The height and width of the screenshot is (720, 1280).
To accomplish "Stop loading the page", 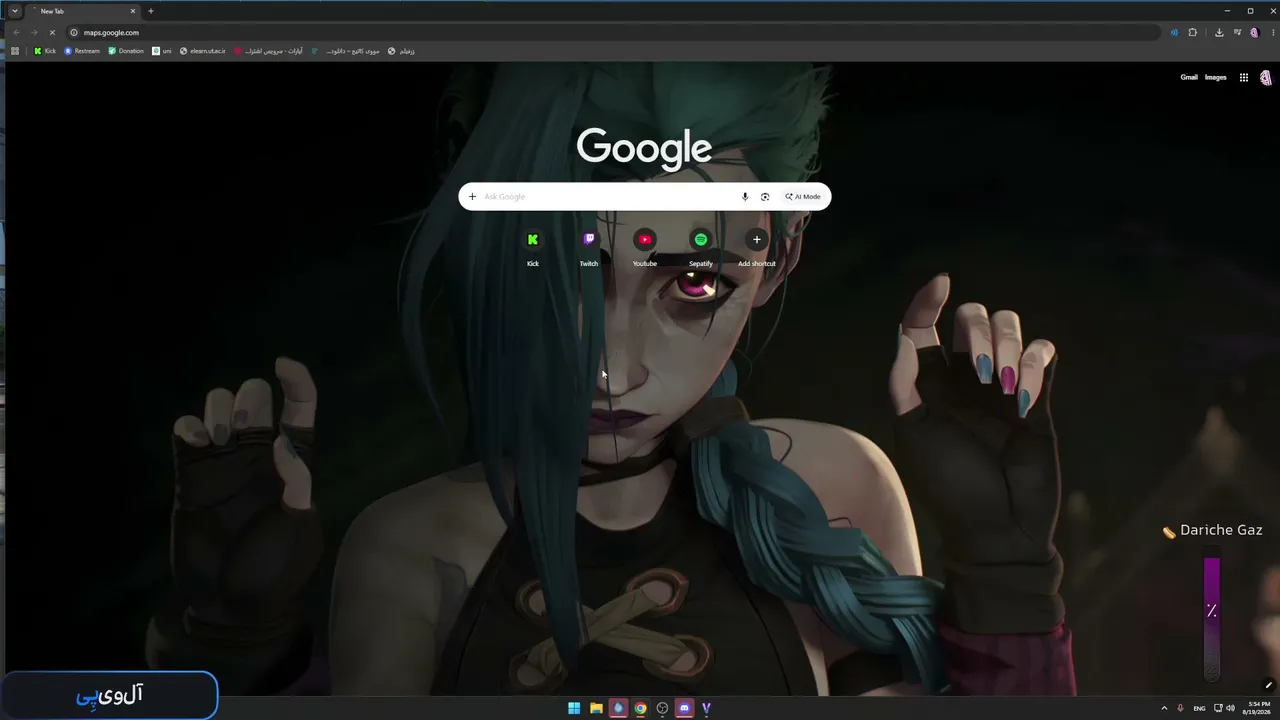I will coord(52,32).
